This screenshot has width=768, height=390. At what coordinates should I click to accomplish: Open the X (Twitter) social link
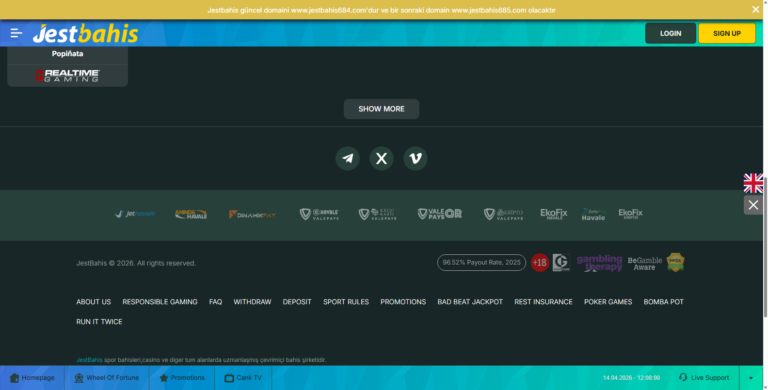[x=382, y=158]
